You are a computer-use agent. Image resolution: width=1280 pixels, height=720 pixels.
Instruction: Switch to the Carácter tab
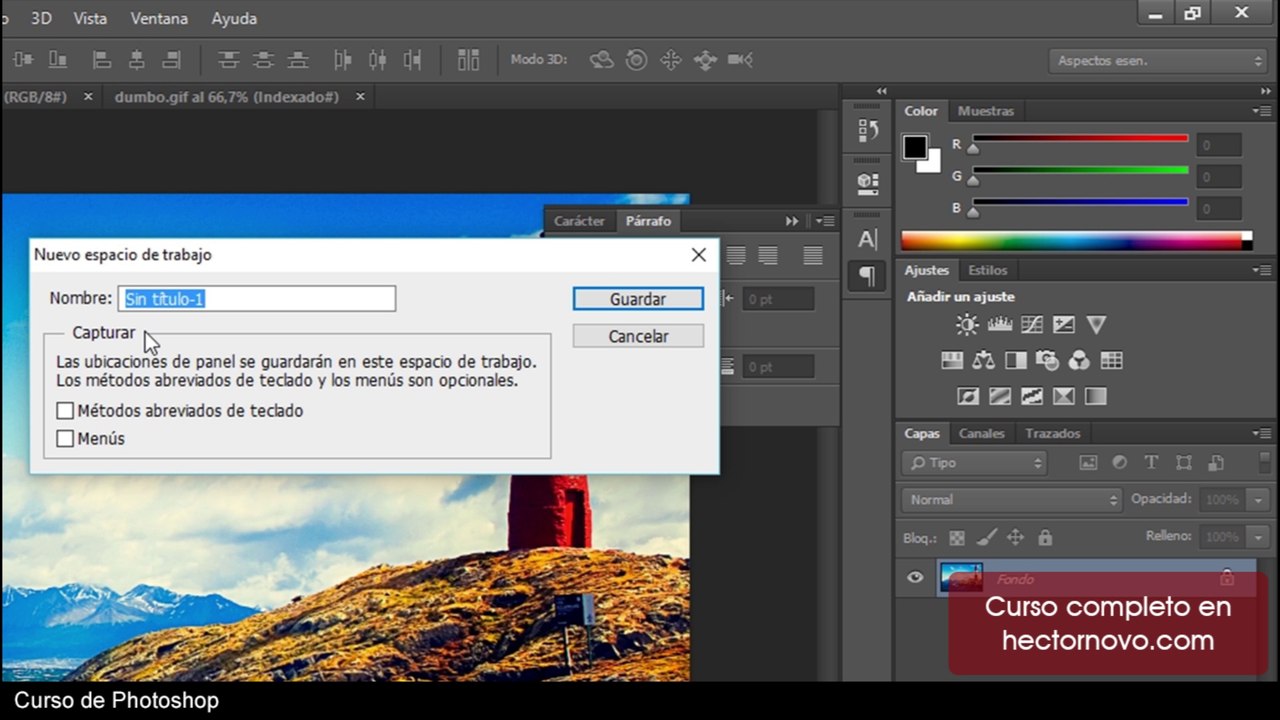click(x=579, y=221)
